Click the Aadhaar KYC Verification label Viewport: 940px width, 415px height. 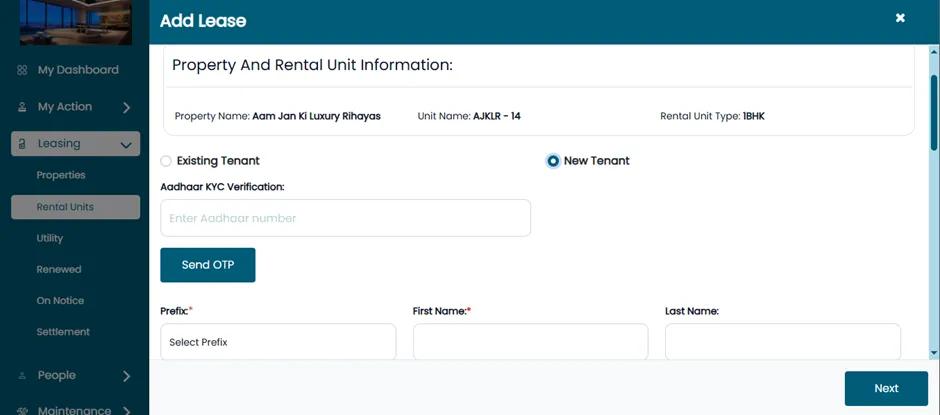[222, 187]
